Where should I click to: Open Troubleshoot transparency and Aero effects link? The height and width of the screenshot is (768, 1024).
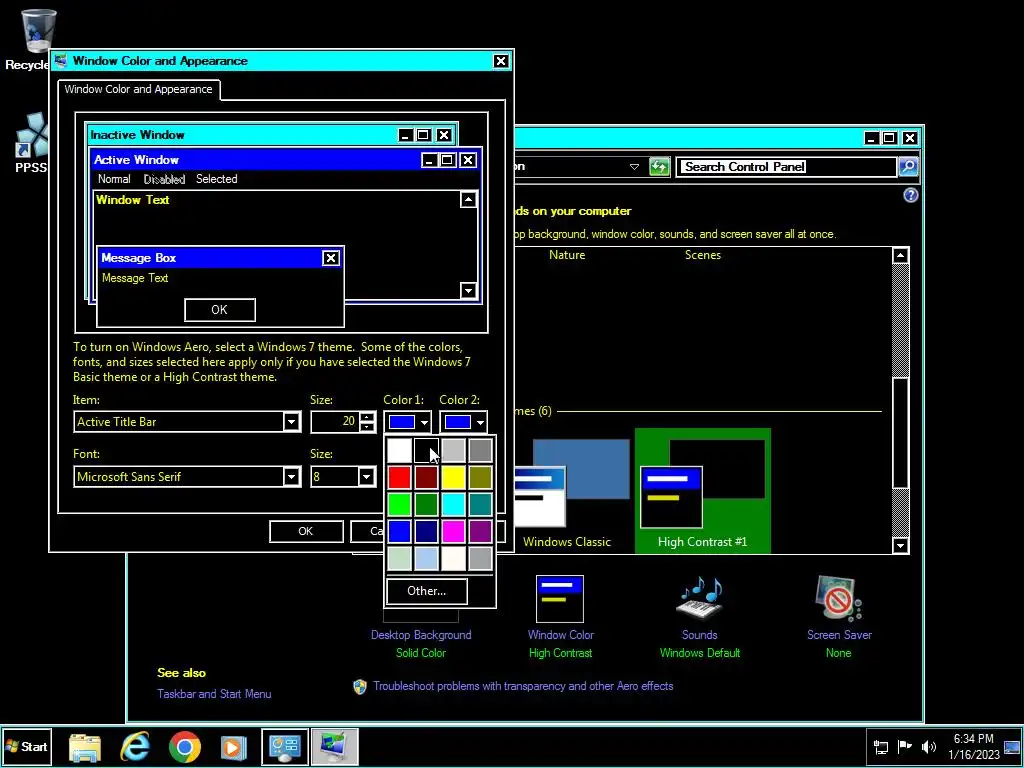(523, 686)
